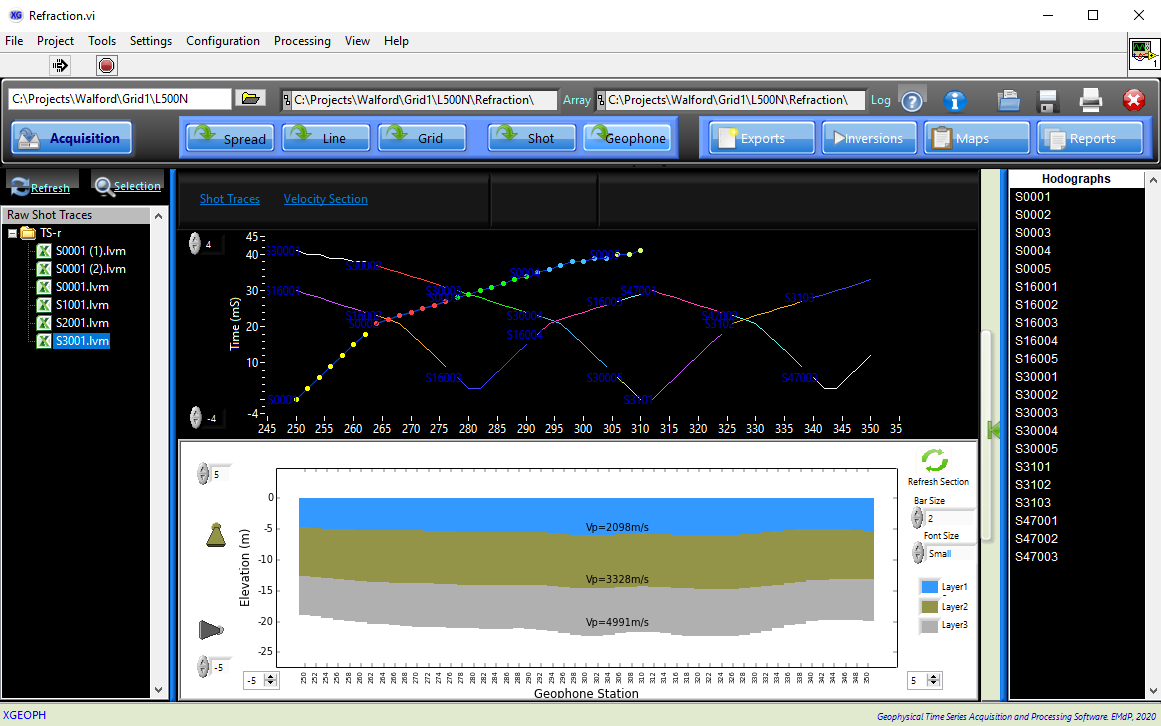Click the Refresh button above Raw Shot Traces
1161x726 pixels.
42,186
